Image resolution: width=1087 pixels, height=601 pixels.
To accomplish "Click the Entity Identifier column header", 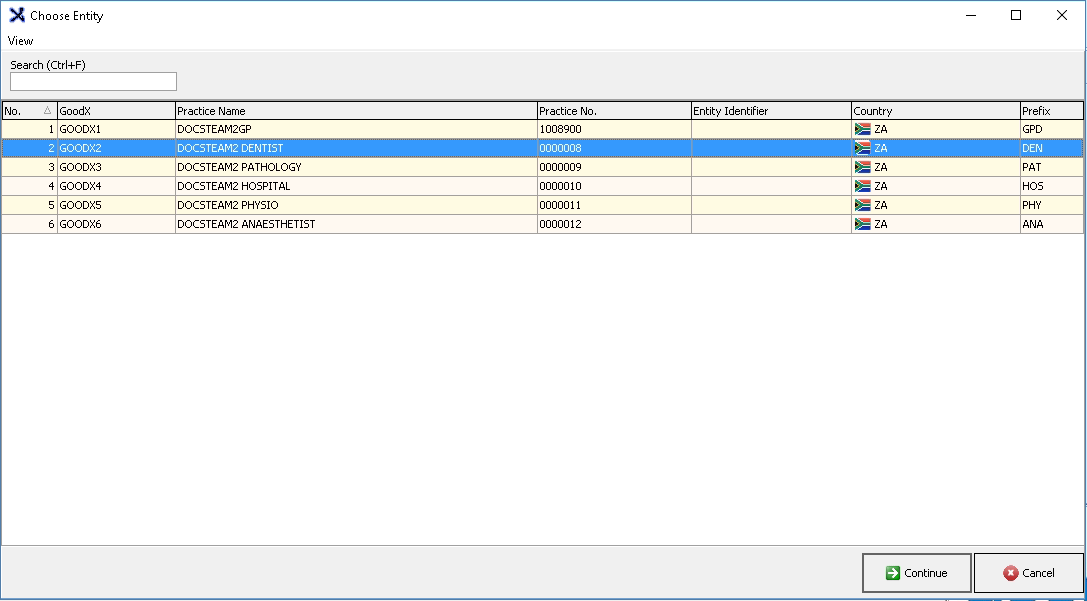I will point(770,111).
